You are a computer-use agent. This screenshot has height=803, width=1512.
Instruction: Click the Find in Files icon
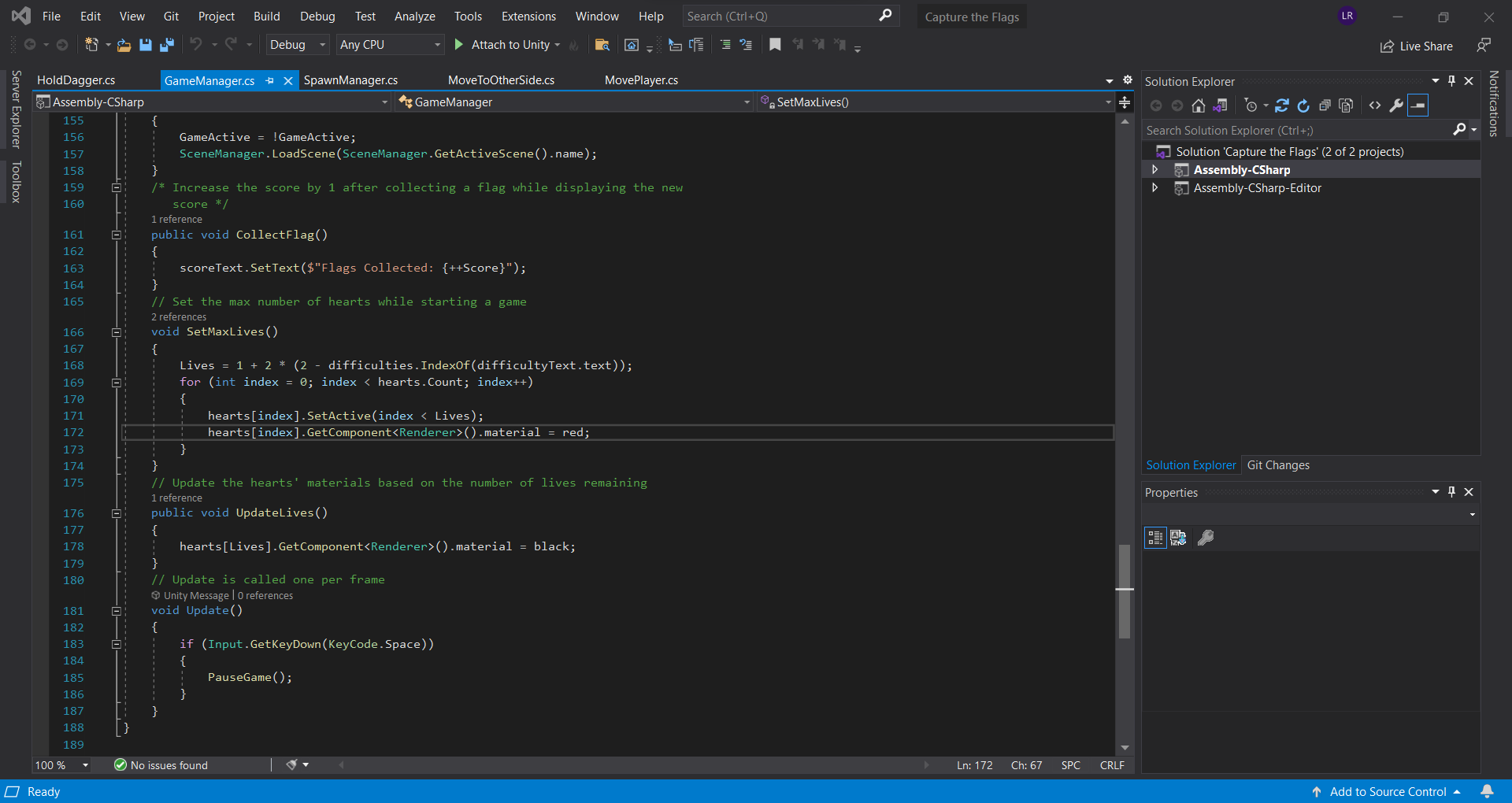(x=602, y=45)
